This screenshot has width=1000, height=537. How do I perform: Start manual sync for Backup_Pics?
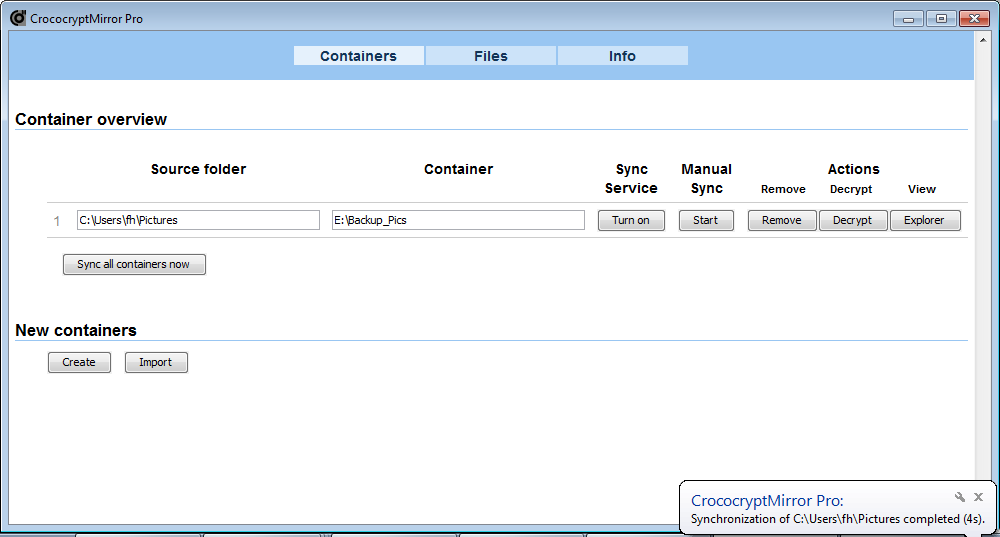coord(706,220)
